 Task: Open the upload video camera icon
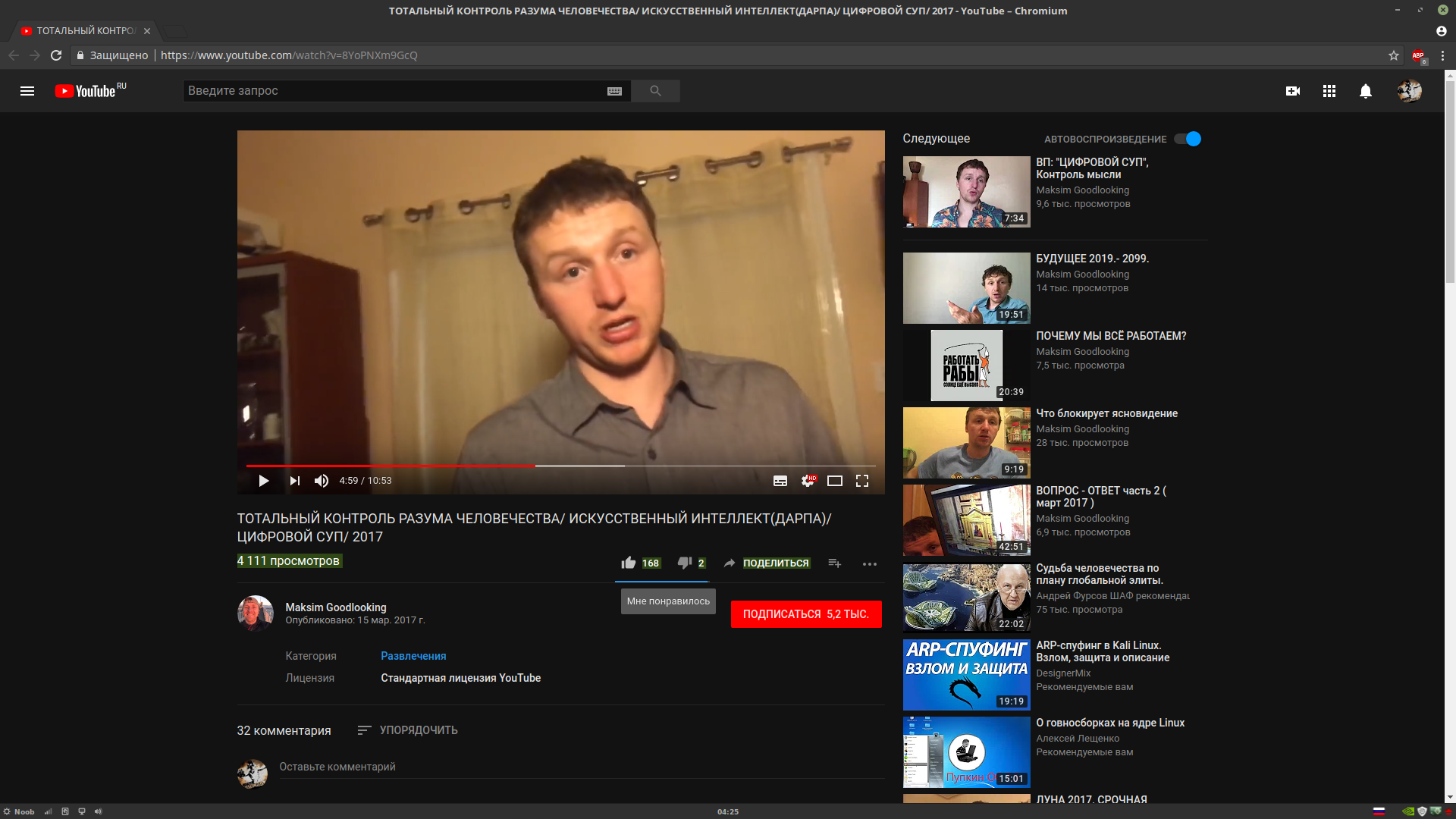click(x=1293, y=91)
